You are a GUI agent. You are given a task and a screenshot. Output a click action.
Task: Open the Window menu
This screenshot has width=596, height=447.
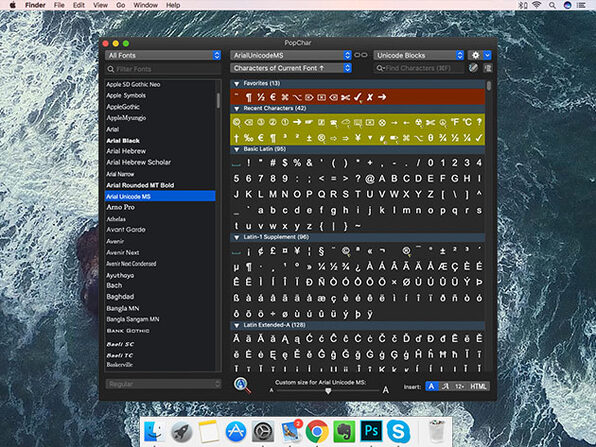[x=145, y=5]
